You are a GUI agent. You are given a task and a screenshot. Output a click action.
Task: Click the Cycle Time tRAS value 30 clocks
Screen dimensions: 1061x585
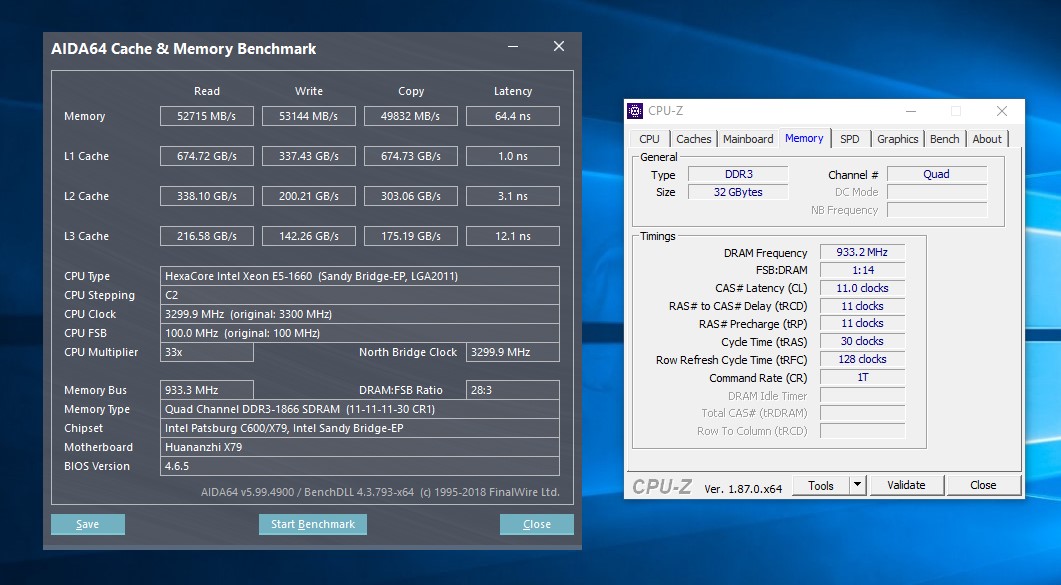pyautogui.click(x=862, y=342)
